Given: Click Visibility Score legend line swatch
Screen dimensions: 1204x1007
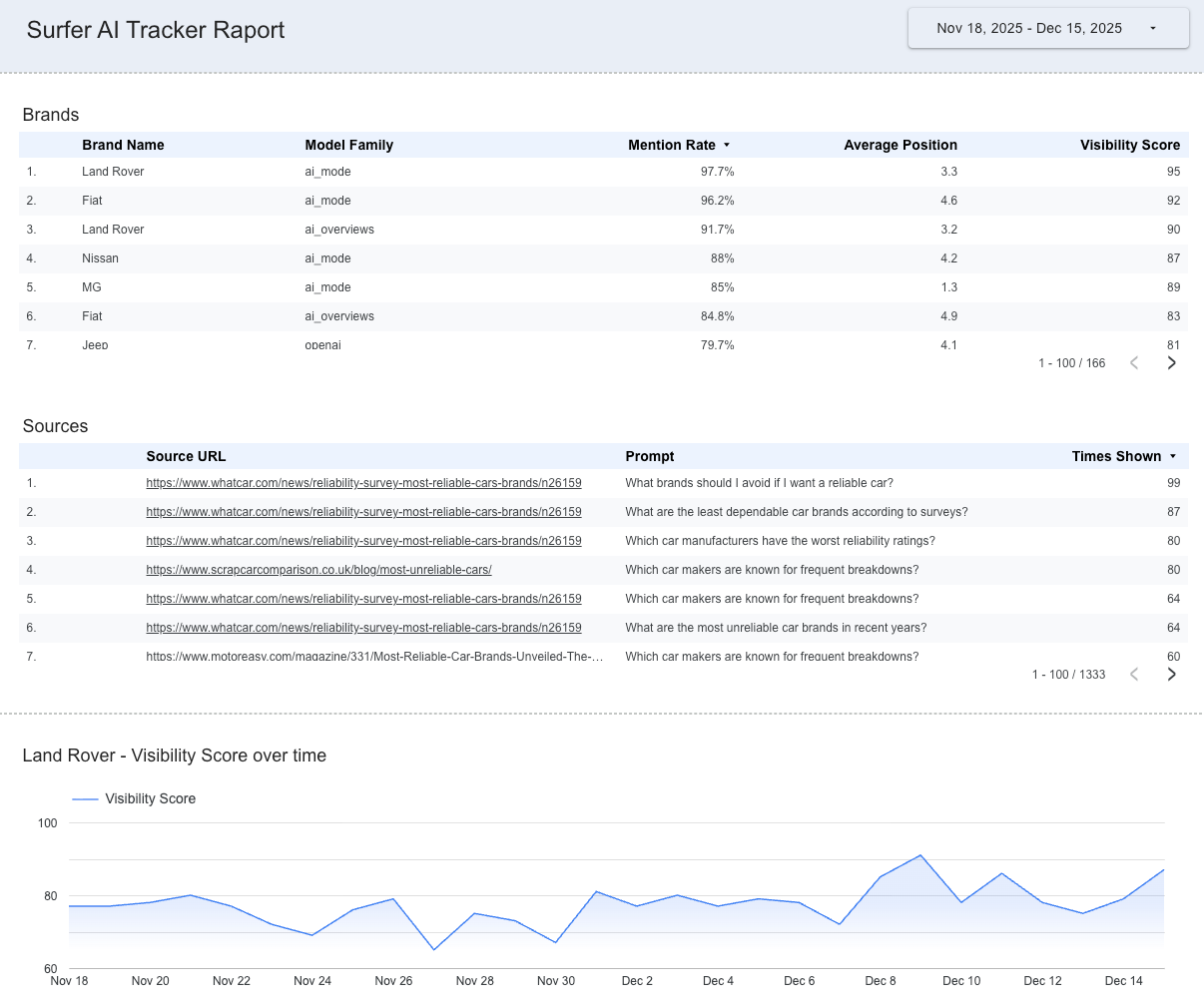Looking at the screenshot, I should (86, 799).
